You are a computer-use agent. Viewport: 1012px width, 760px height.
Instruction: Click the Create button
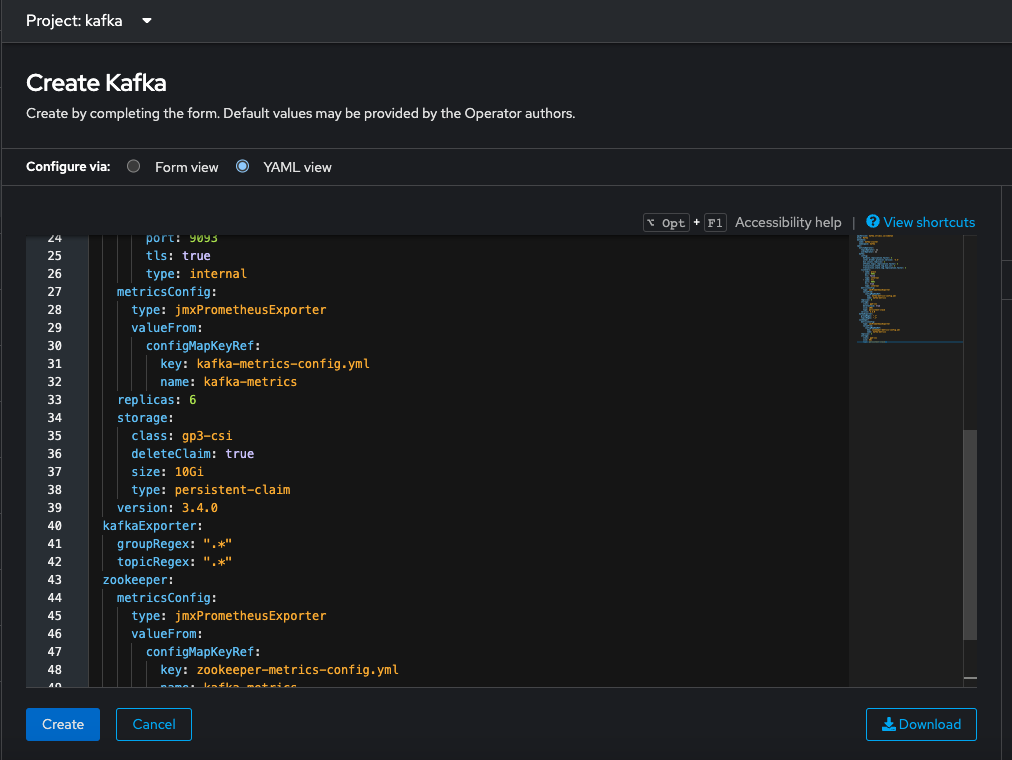pos(63,724)
